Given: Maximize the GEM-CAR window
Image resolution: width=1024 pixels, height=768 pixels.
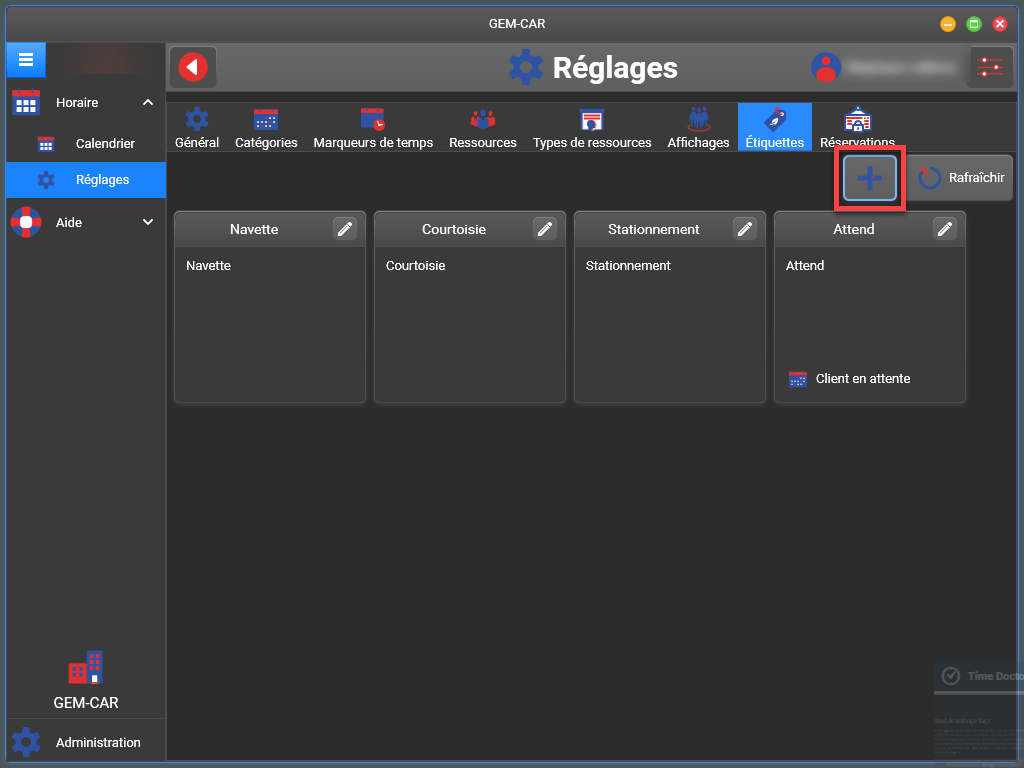Looking at the screenshot, I should pyautogui.click(x=974, y=24).
